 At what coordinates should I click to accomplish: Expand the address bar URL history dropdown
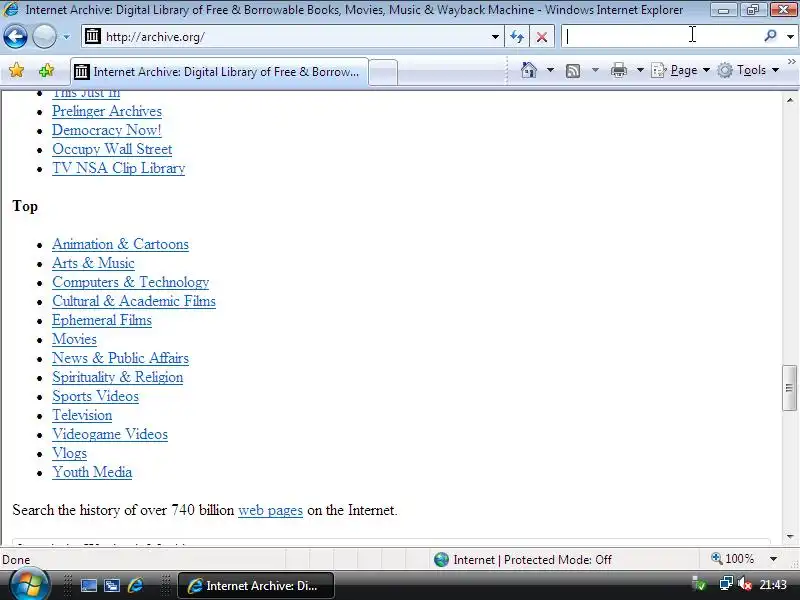coord(495,37)
